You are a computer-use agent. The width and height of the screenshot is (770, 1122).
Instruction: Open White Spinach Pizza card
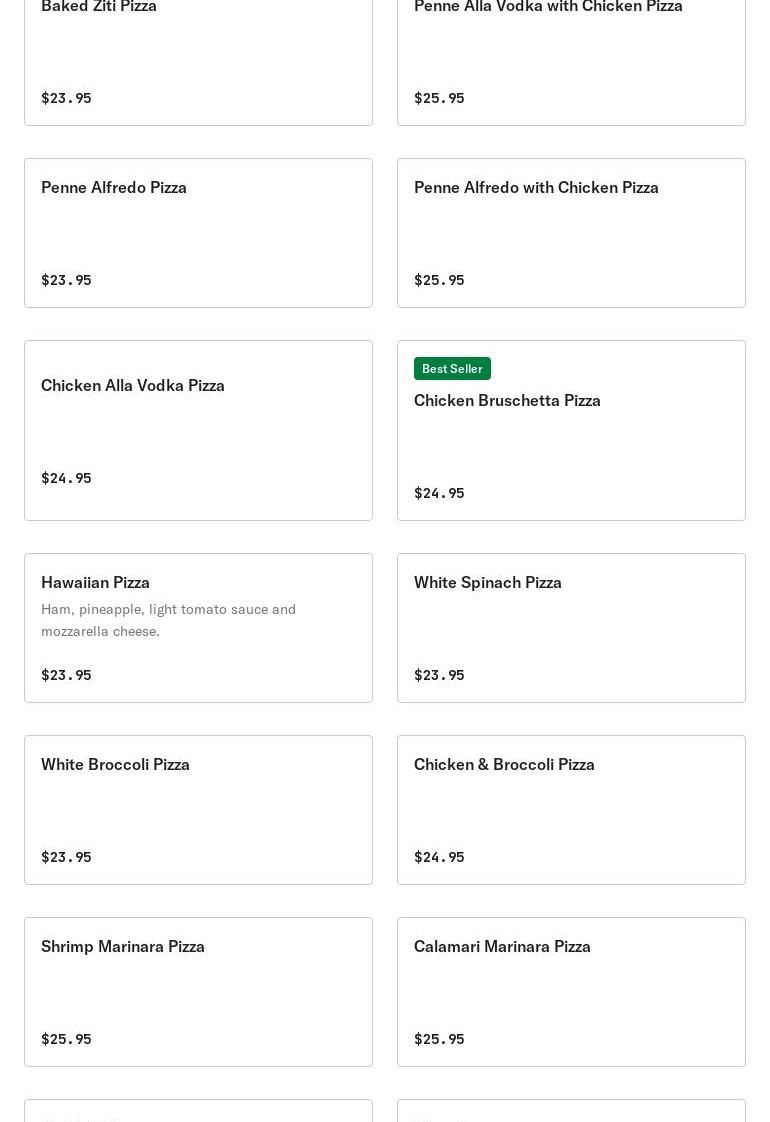(x=571, y=628)
